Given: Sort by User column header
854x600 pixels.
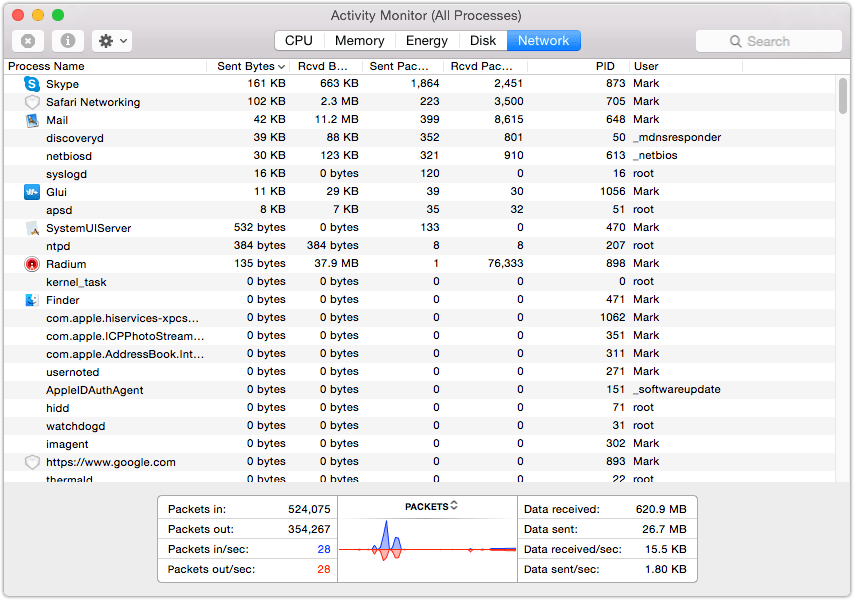Looking at the screenshot, I should point(686,66).
